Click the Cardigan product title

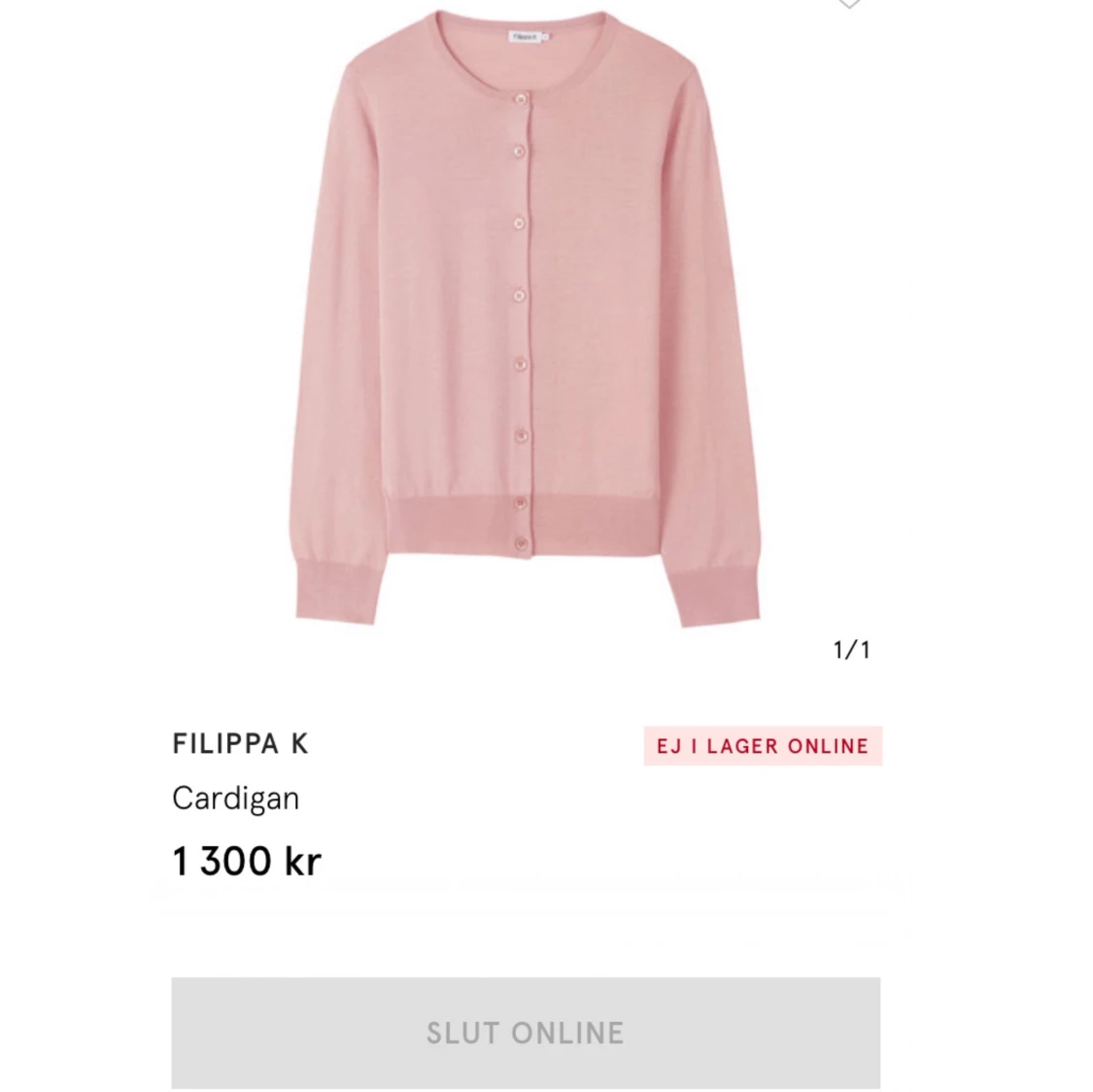tap(236, 798)
